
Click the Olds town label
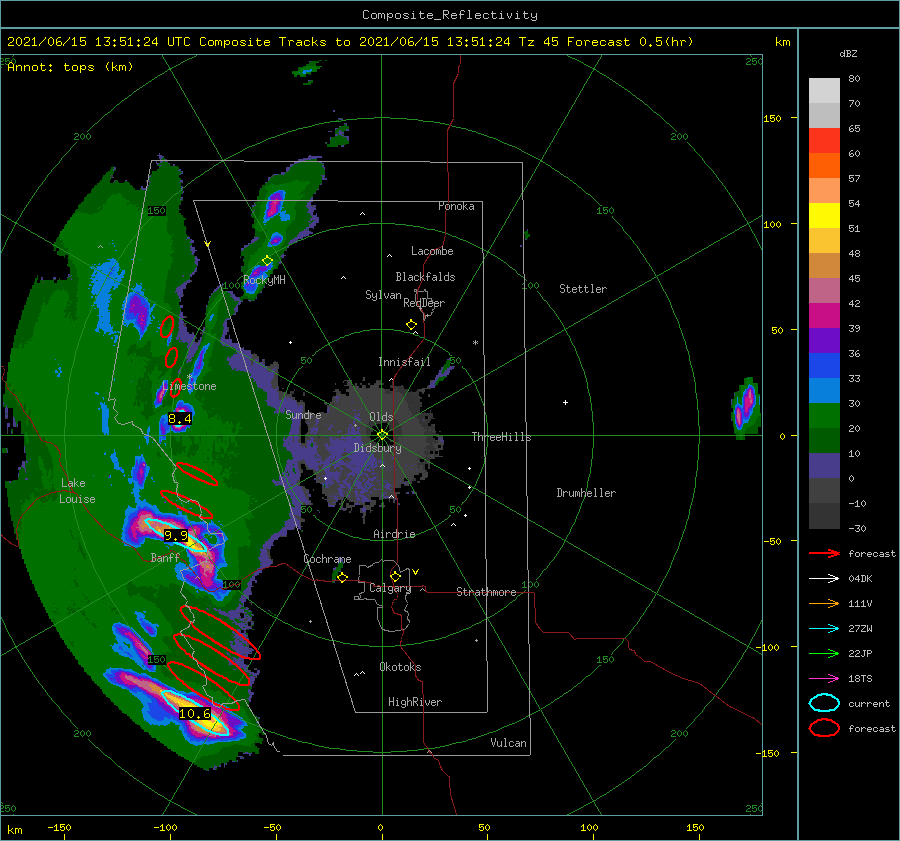click(381, 417)
